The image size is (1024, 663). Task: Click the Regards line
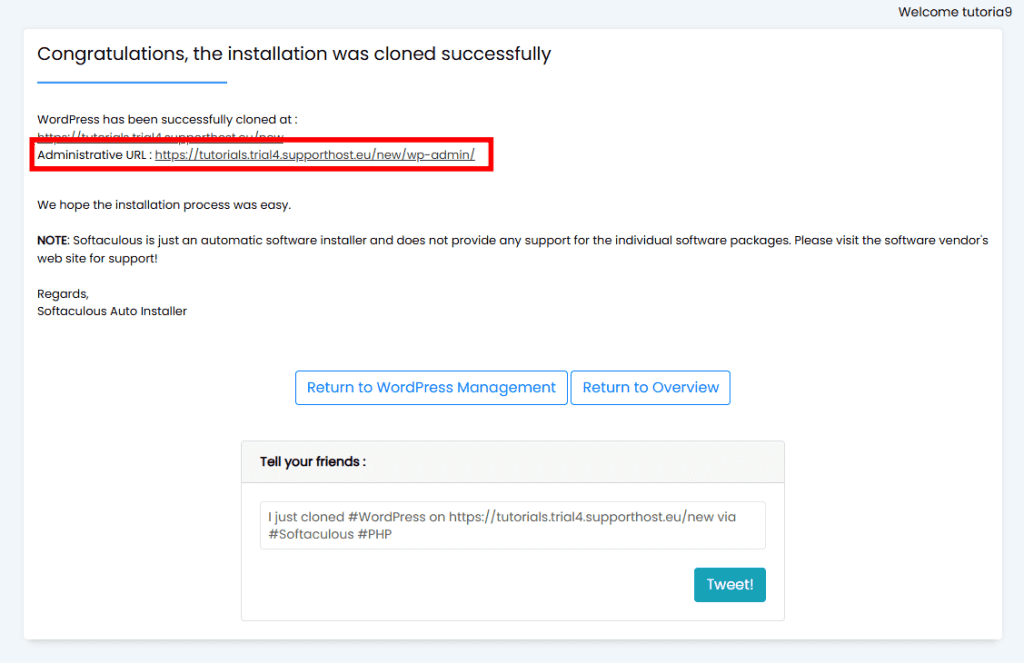pyautogui.click(x=63, y=293)
